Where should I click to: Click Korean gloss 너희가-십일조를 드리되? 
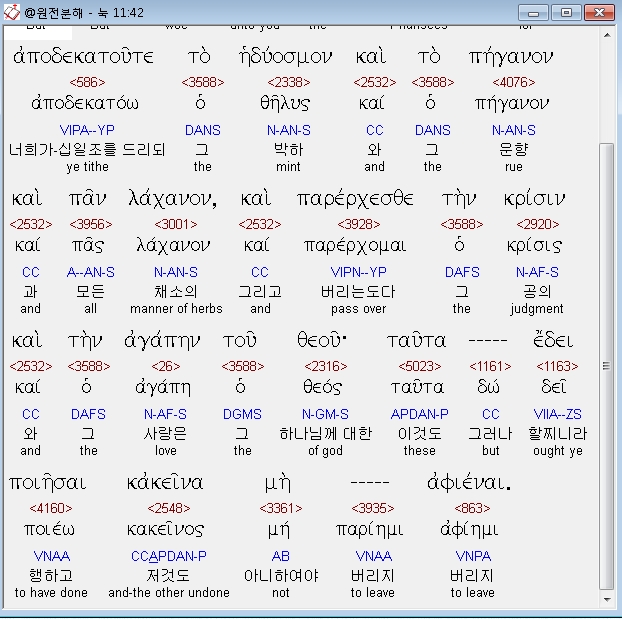click(x=87, y=150)
